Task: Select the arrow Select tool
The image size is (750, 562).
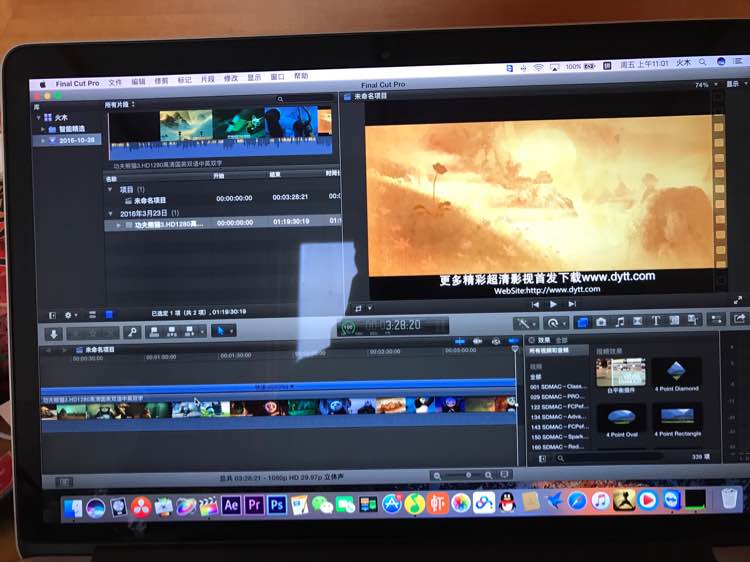Action: (220, 330)
